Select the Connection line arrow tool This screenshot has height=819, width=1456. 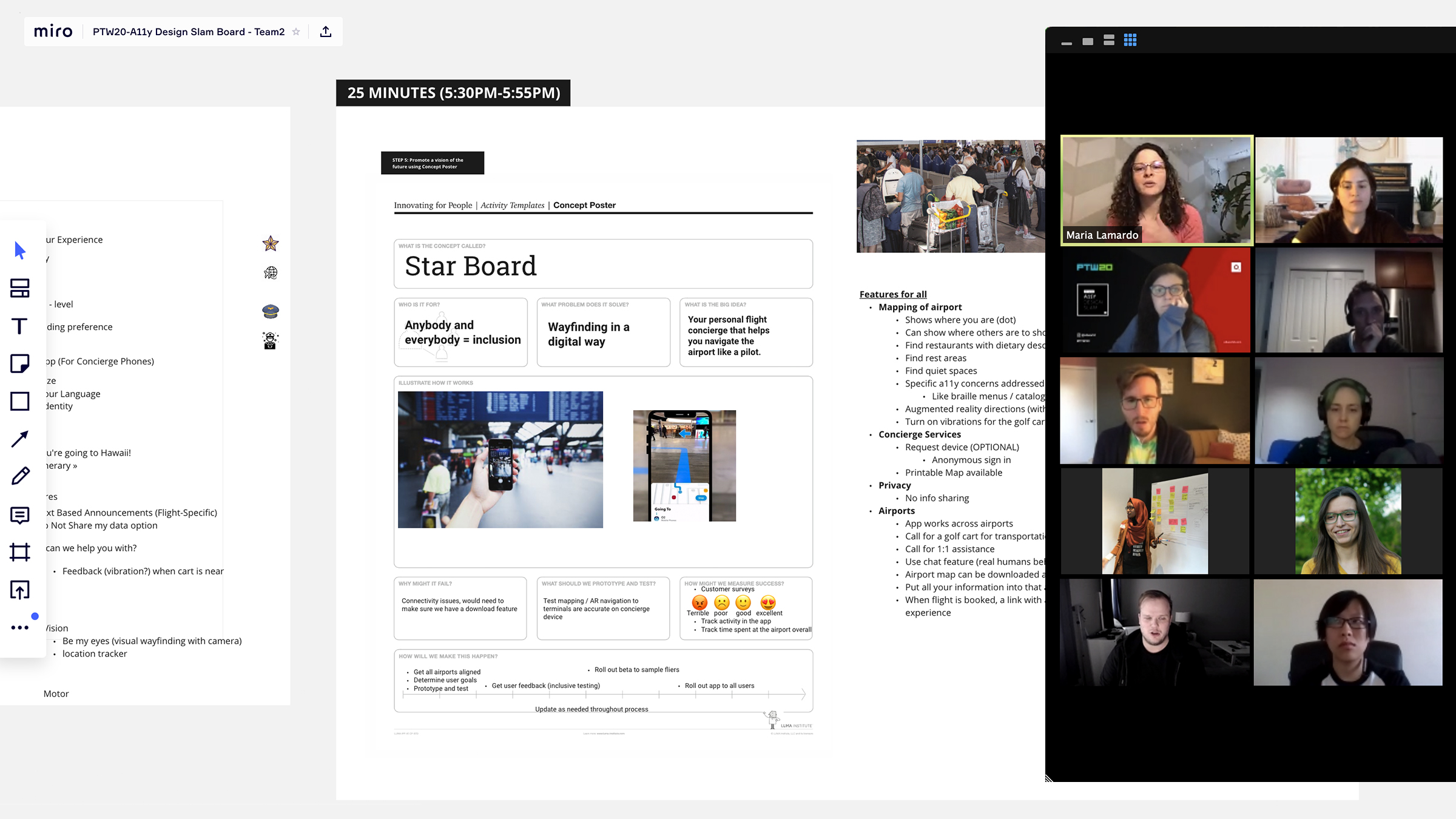(20, 439)
